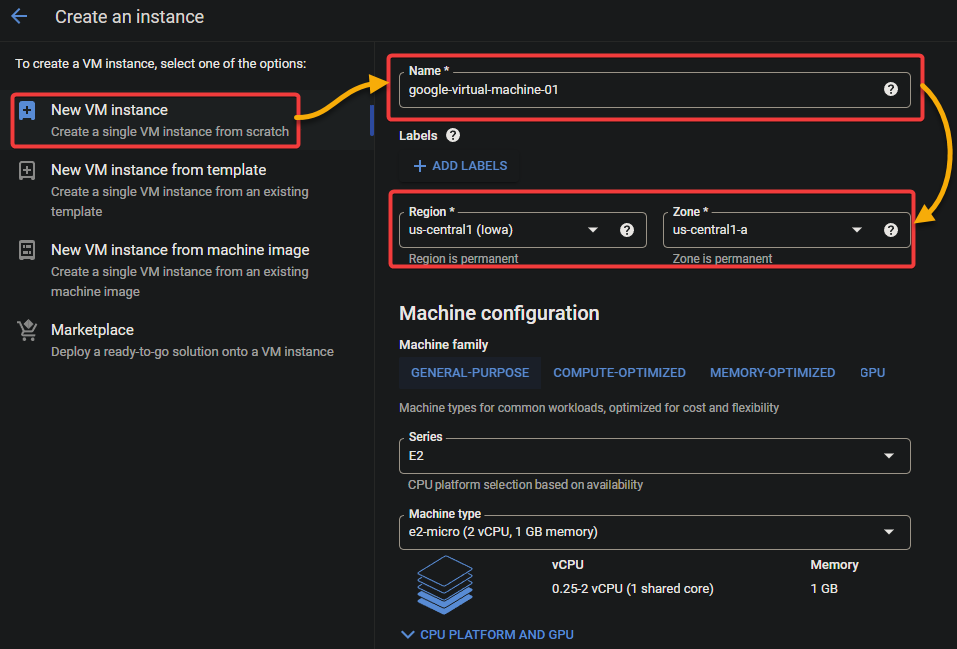This screenshot has height=649, width=957.
Task: Open help icon next to Labels
Action: point(453,136)
